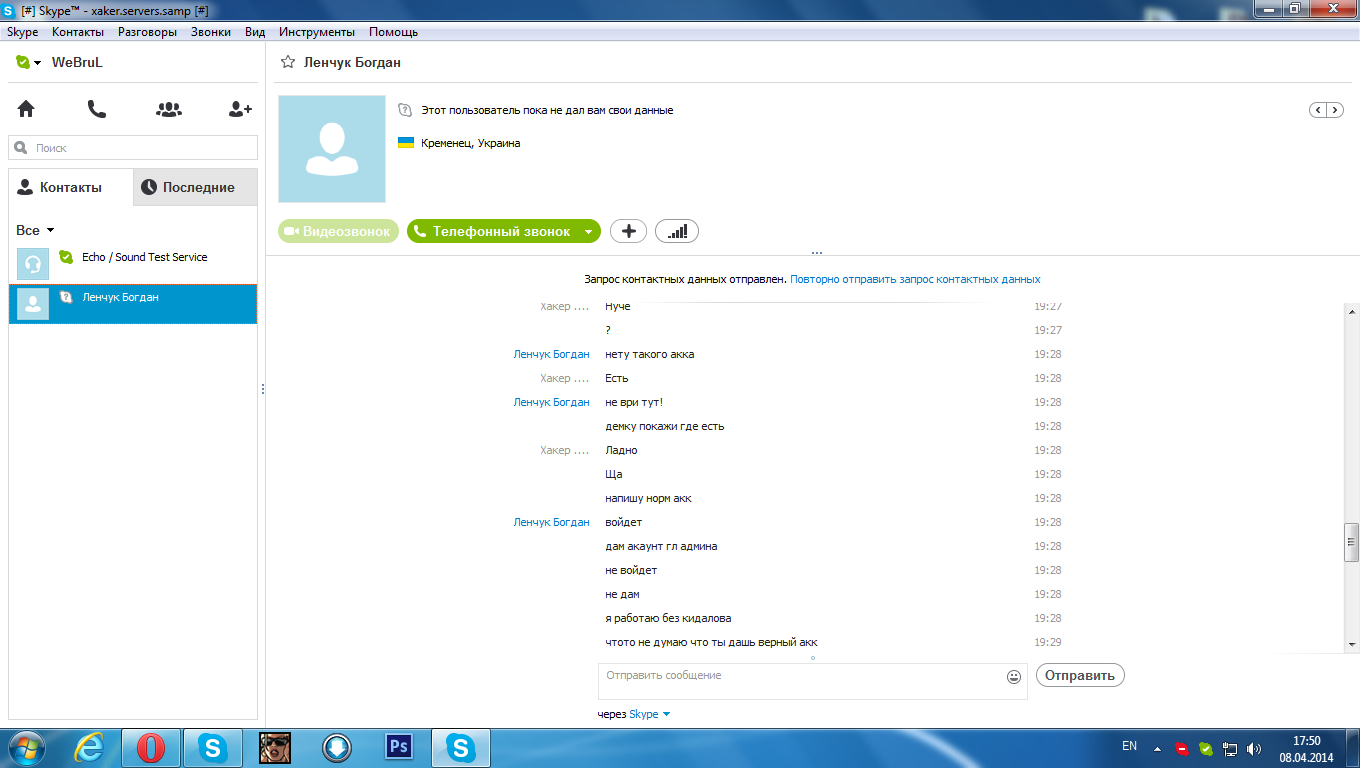Launch Opera browser from the taskbar
Screen dimensions: 1360x768
pos(151,747)
